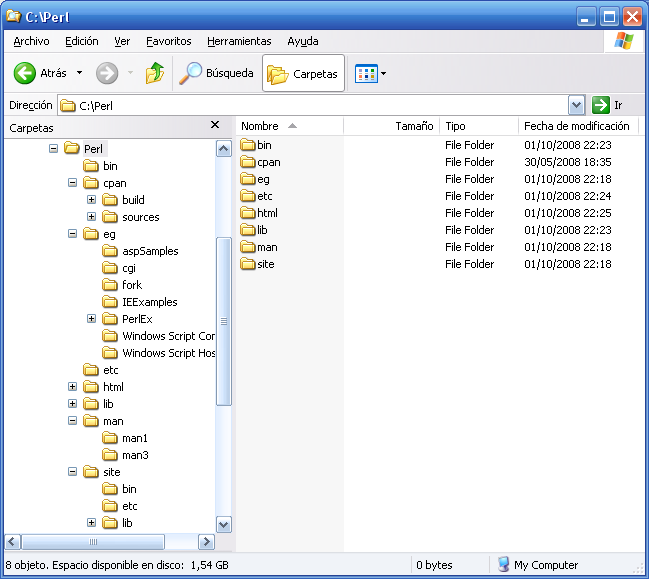The image size is (649, 579).
Task: Click inside the Dirección address field
Action: point(319,106)
